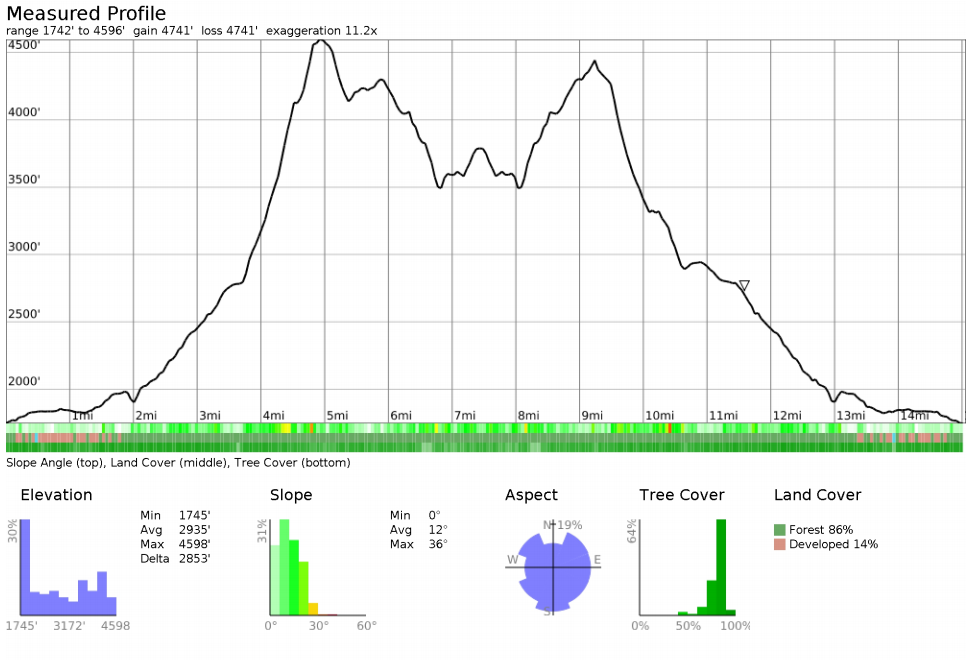The height and width of the screenshot is (660, 975).
Task: Click the Elevation section heading
Action: (57, 495)
